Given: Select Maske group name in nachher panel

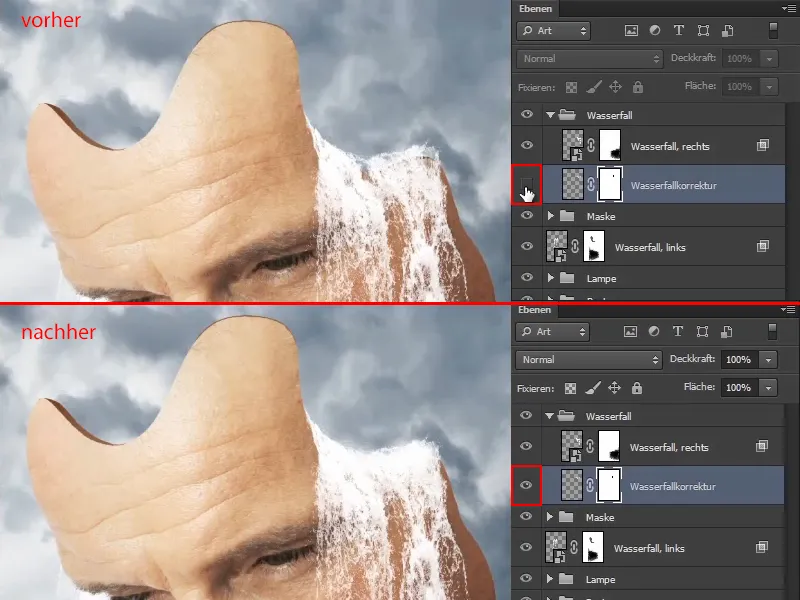Looking at the screenshot, I should [600, 517].
